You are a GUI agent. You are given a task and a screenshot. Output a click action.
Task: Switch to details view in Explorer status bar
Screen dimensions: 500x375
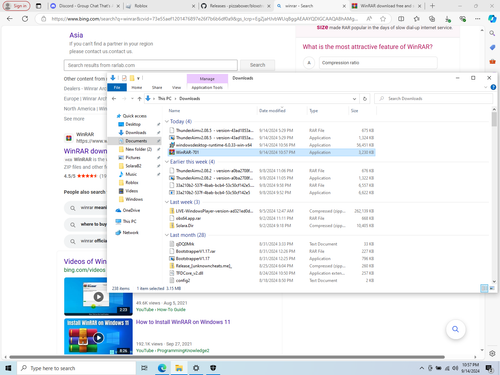pos(484,288)
